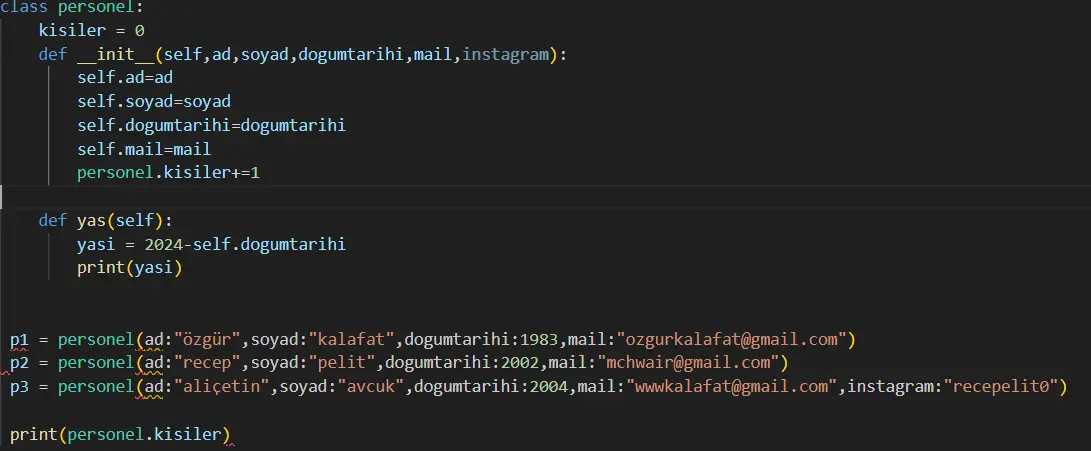Click "mchwair@gmail.com" string

click(x=687, y=363)
